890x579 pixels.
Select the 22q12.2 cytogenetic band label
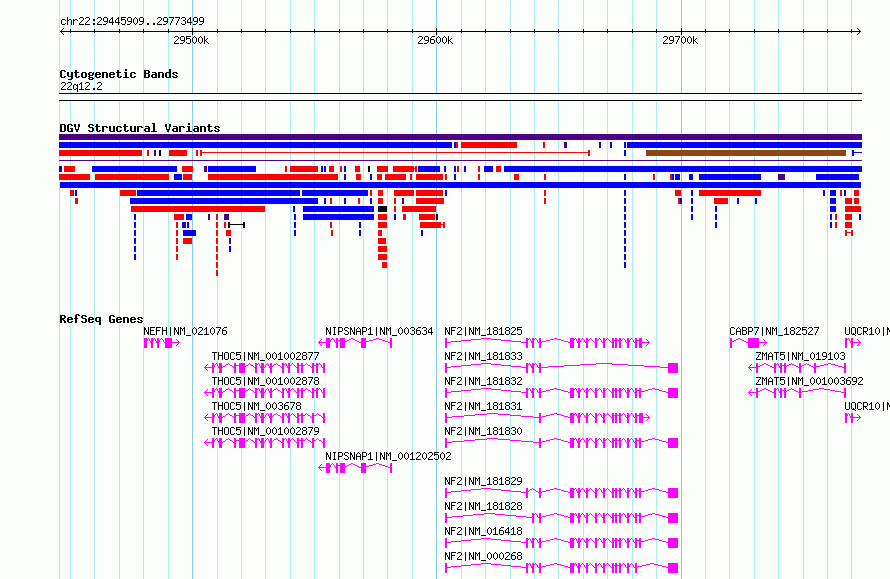click(81, 86)
